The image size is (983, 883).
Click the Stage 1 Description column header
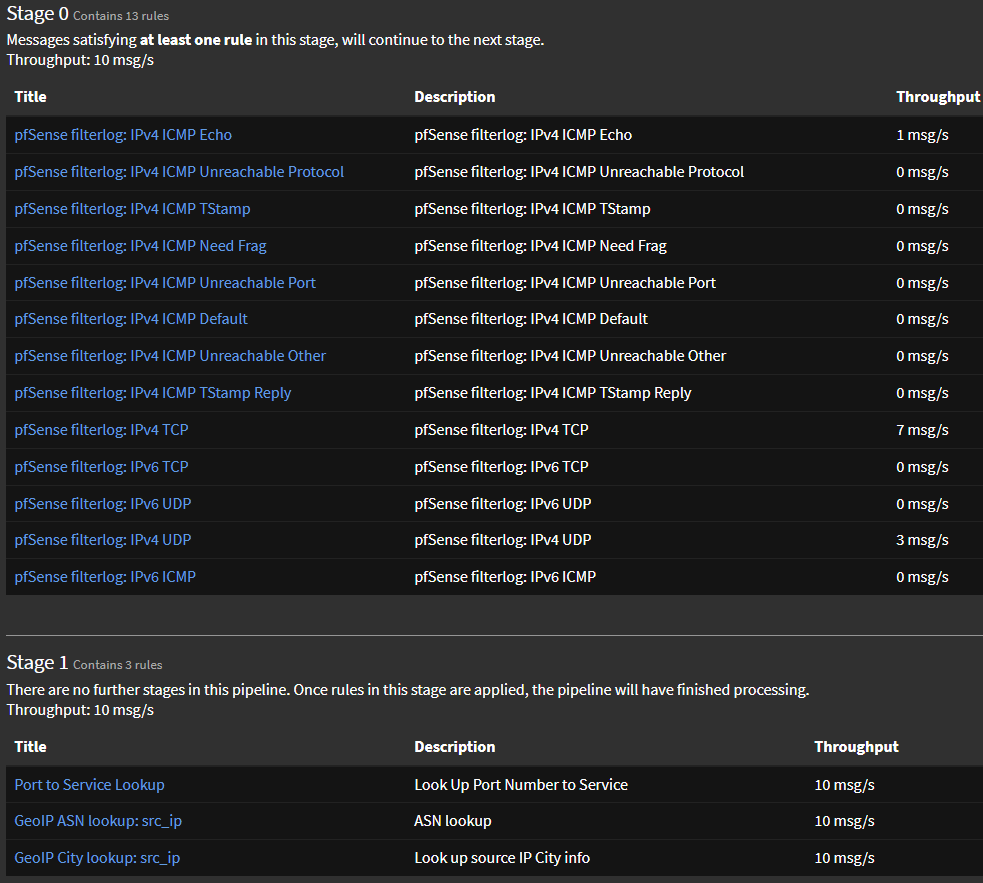click(454, 747)
